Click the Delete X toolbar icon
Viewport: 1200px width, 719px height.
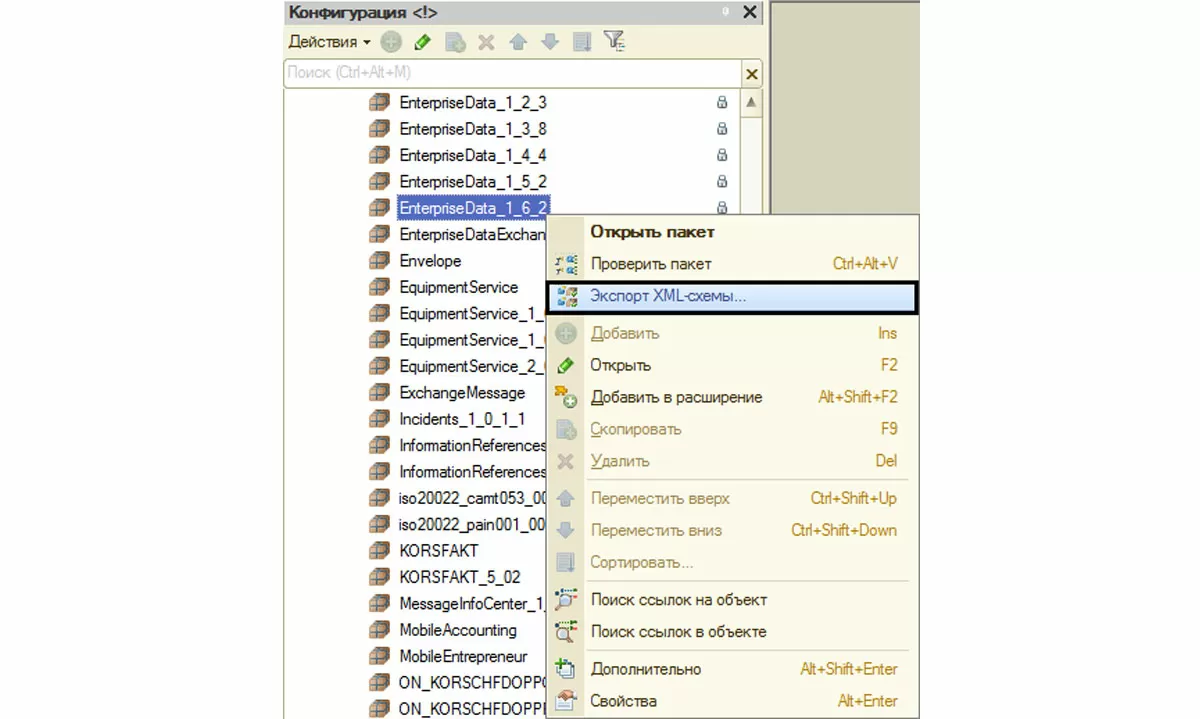click(x=486, y=42)
